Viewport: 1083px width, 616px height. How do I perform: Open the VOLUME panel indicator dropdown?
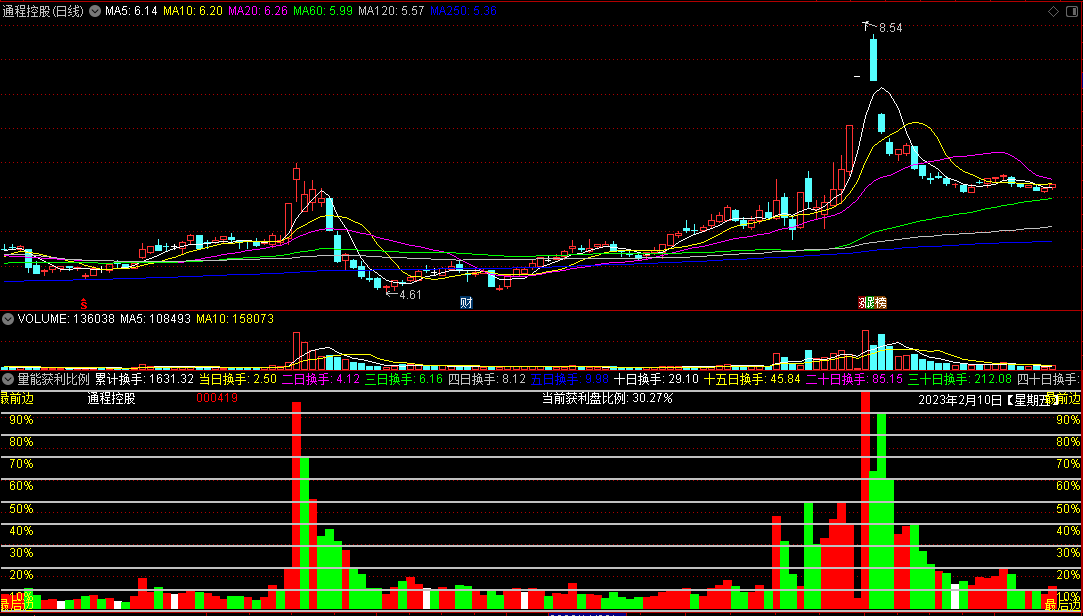click(8, 319)
